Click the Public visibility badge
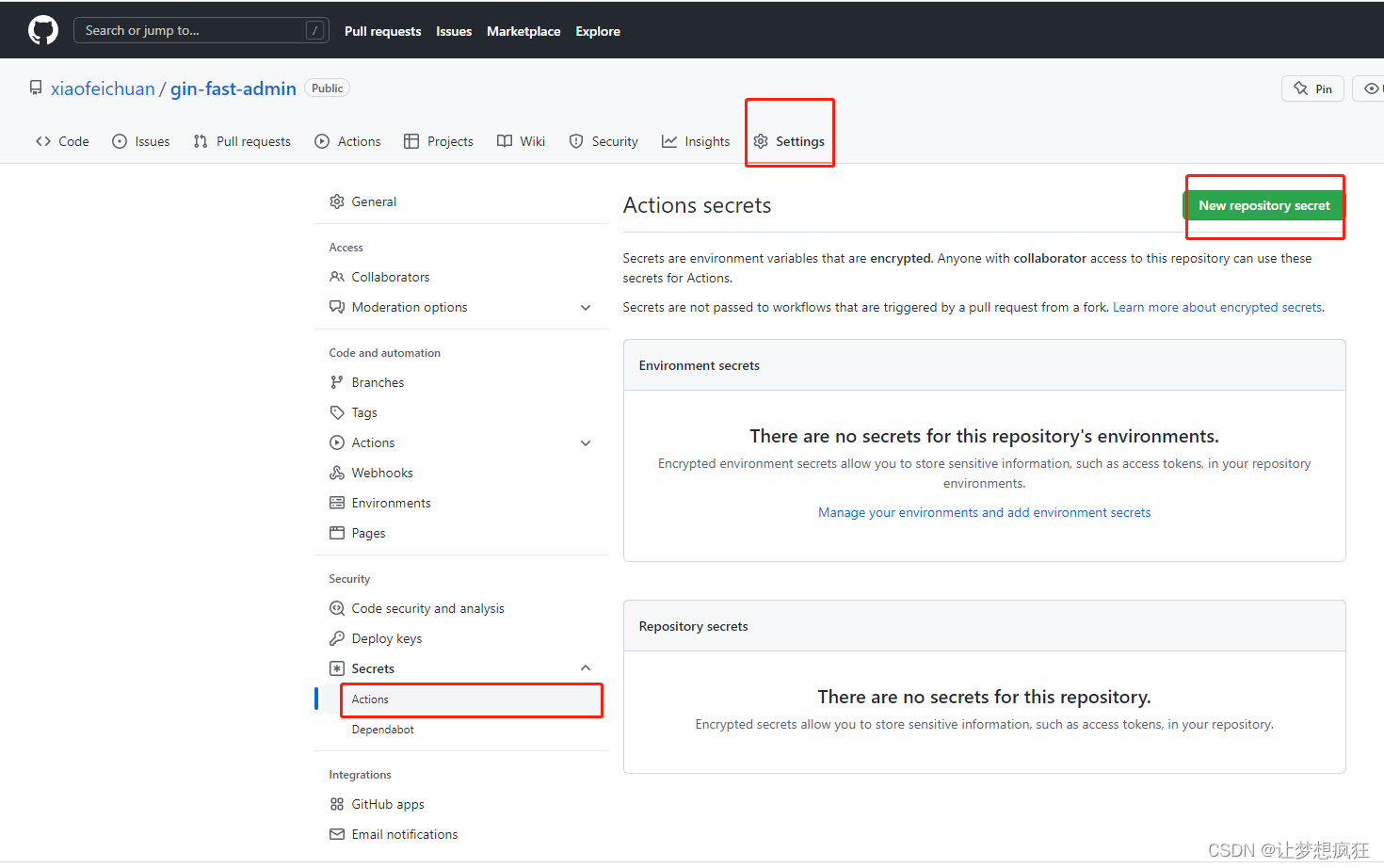Viewport: 1384px width, 868px height. pos(328,88)
